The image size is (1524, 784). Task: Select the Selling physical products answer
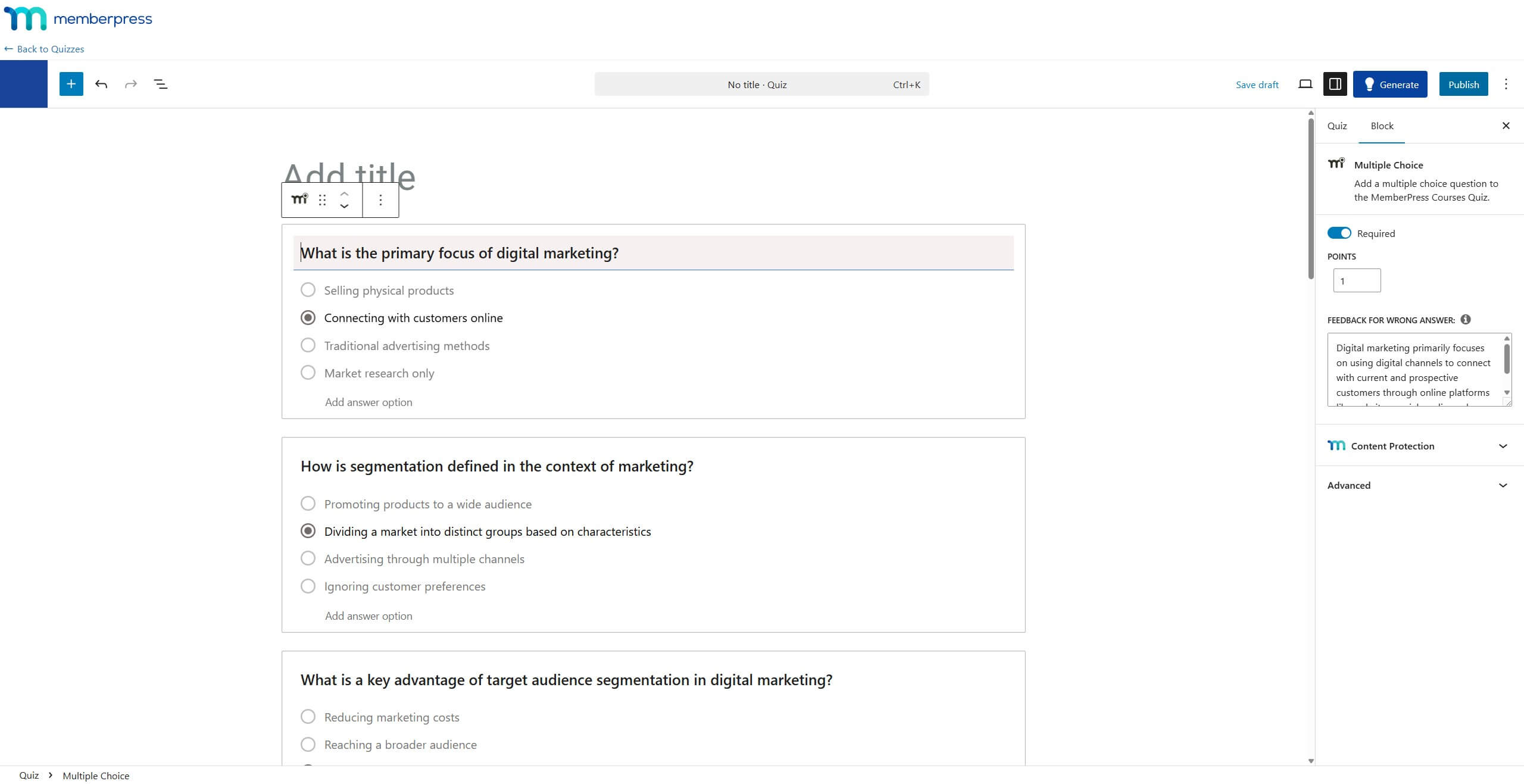point(308,290)
